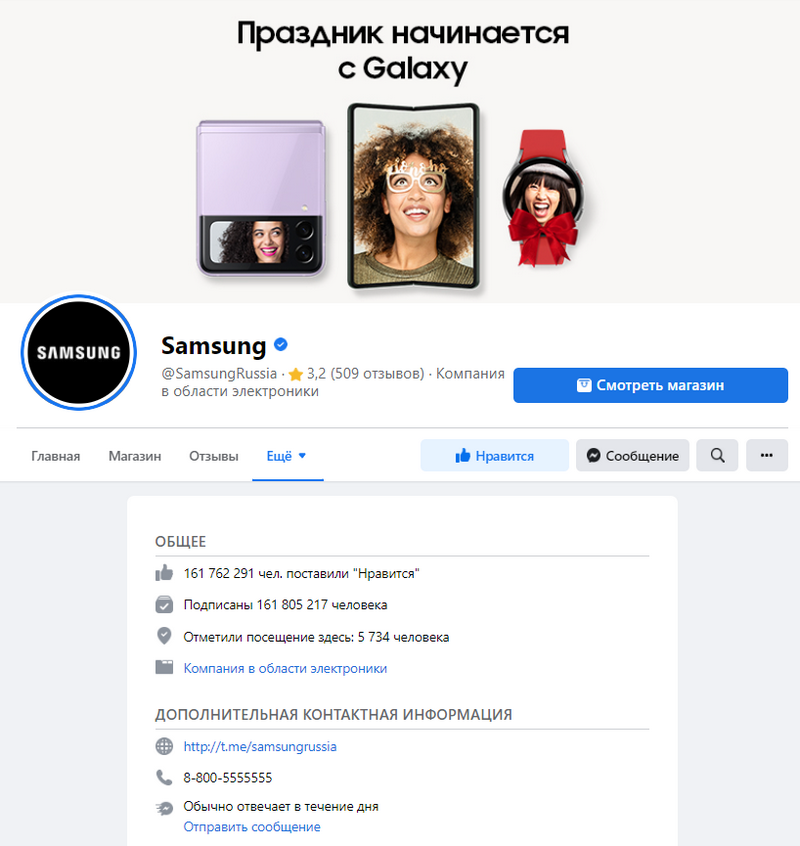
Task: Click the messenger response-time icon
Action: [164, 808]
